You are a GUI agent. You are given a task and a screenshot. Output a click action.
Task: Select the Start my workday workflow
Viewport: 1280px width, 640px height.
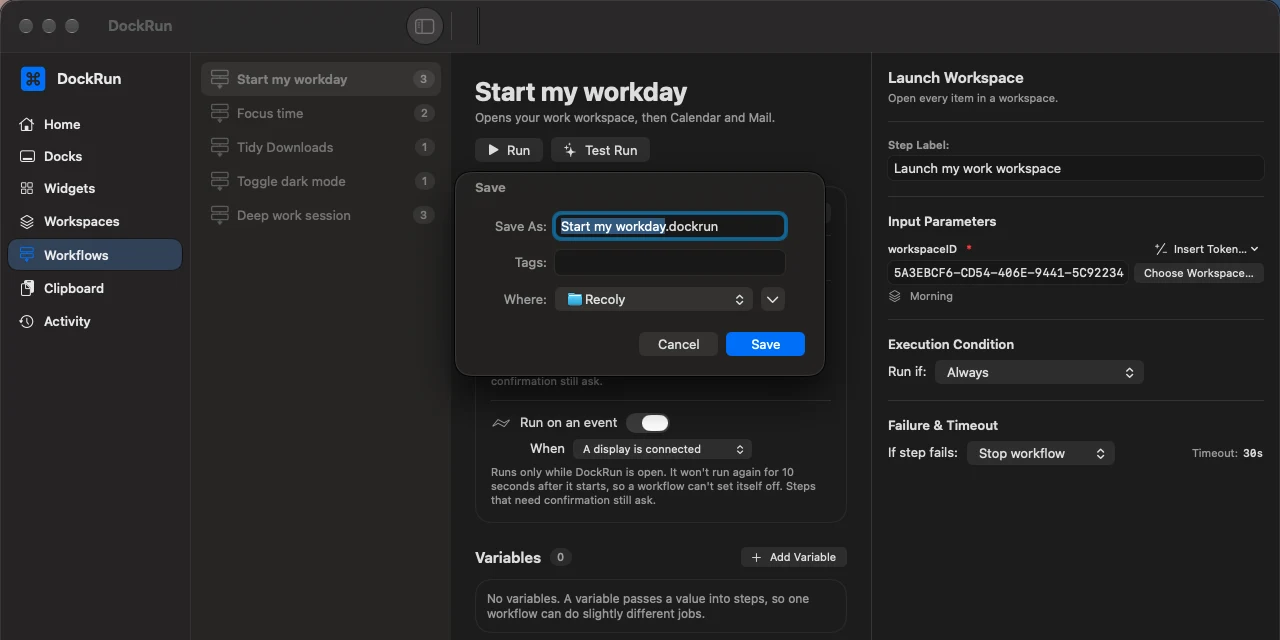pos(321,79)
